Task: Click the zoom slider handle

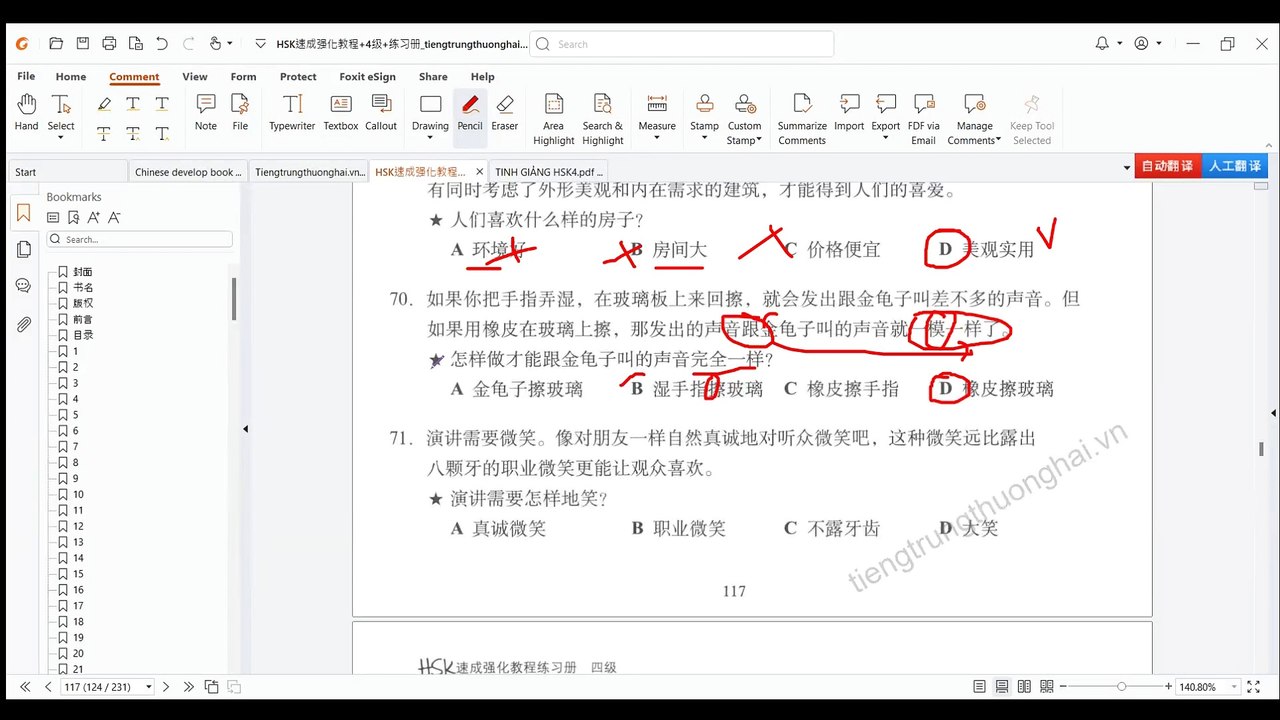Action: (1121, 687)
